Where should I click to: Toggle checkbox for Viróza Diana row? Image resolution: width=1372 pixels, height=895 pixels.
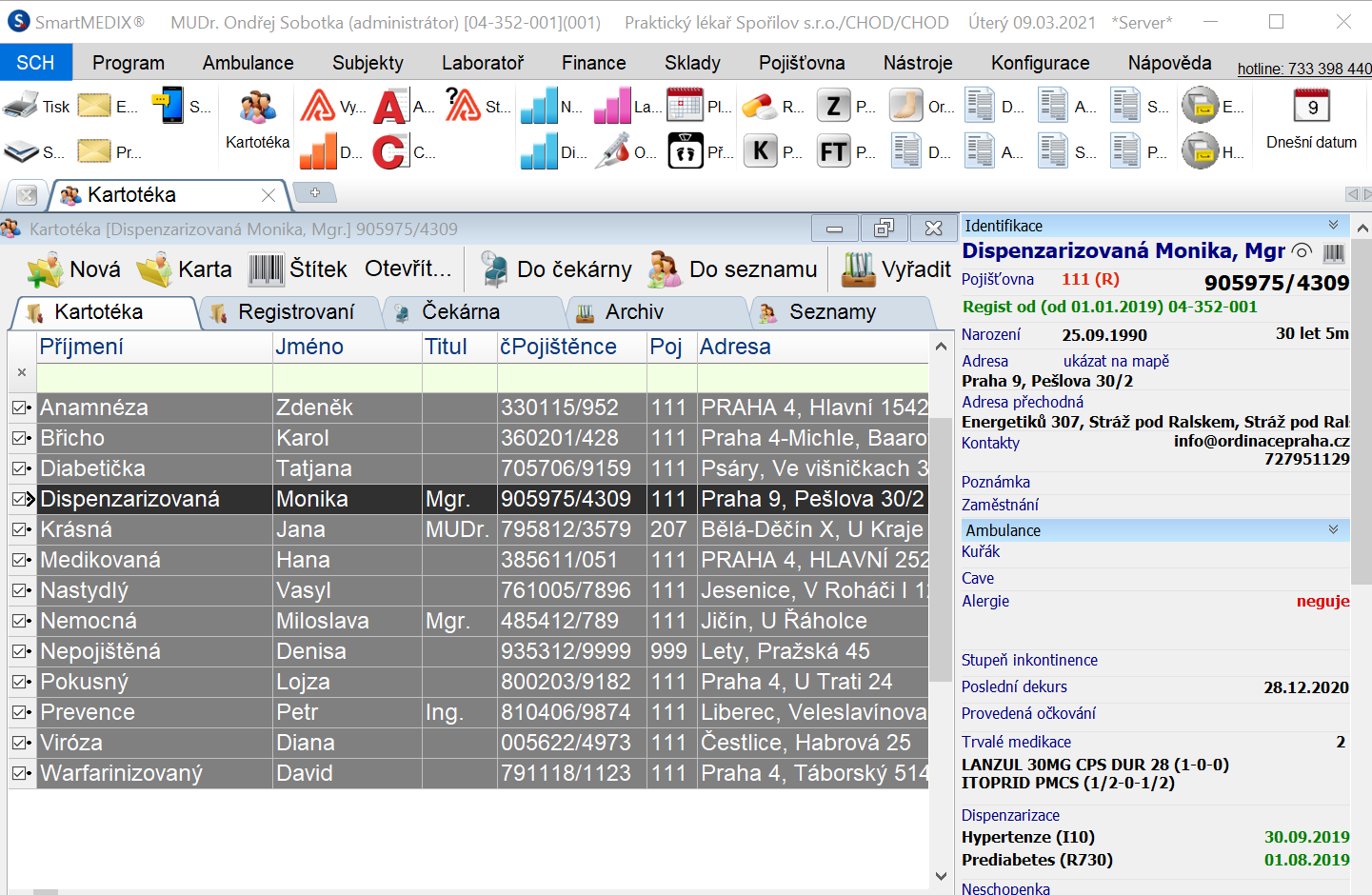point(19,743)
